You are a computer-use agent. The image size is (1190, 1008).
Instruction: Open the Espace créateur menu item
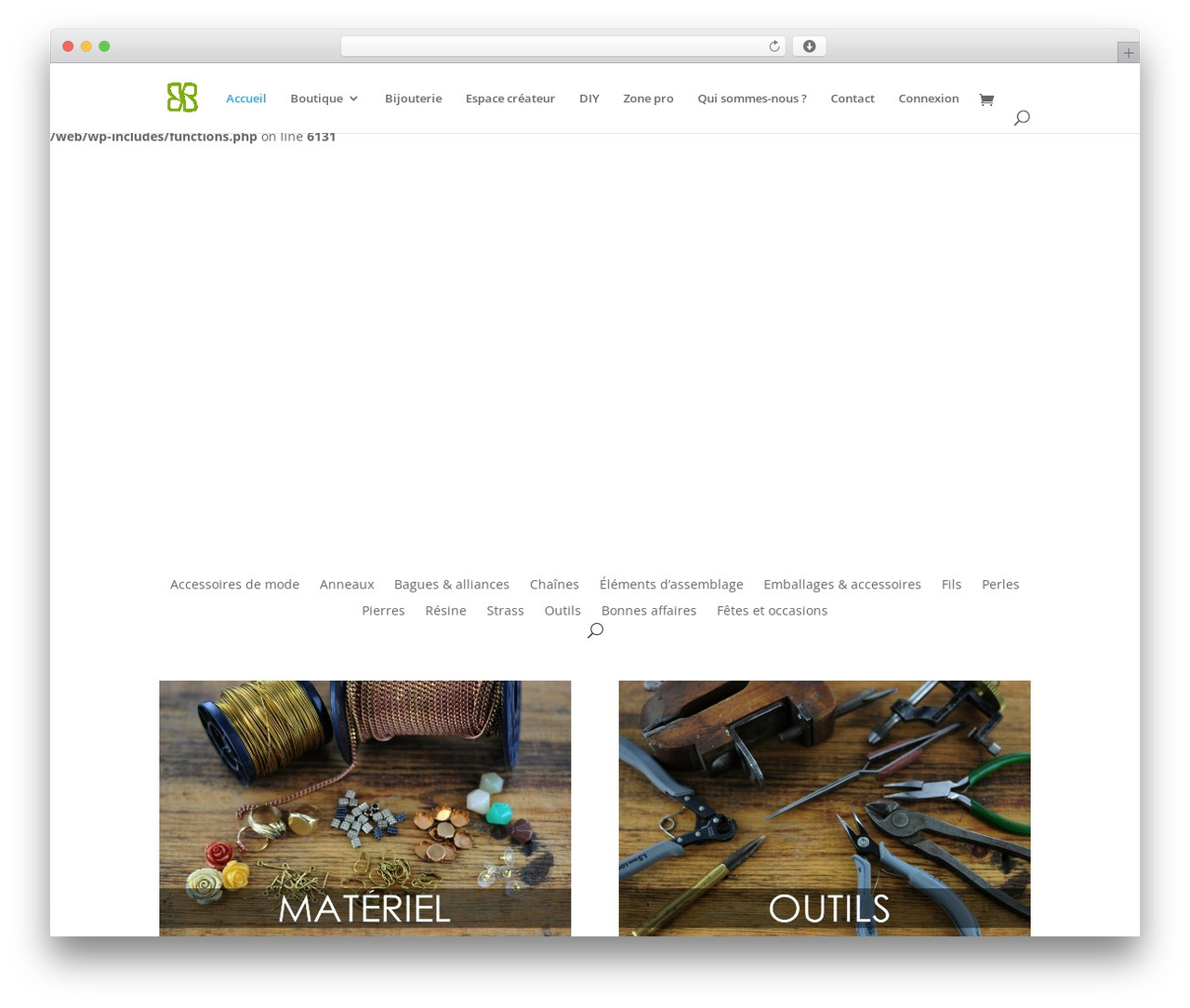click(x=510, y=99)
